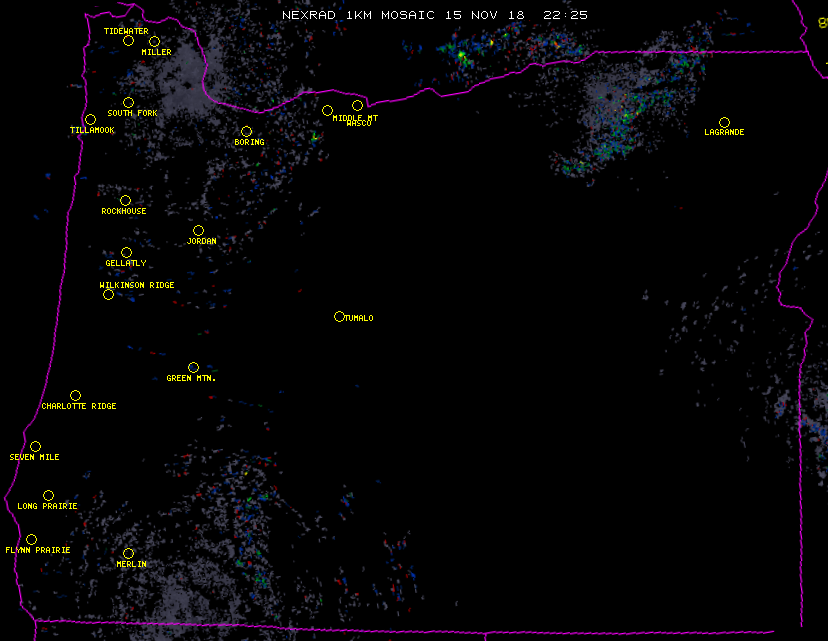Select the Flynn Prairie circle marker

[x=31, y=539]
